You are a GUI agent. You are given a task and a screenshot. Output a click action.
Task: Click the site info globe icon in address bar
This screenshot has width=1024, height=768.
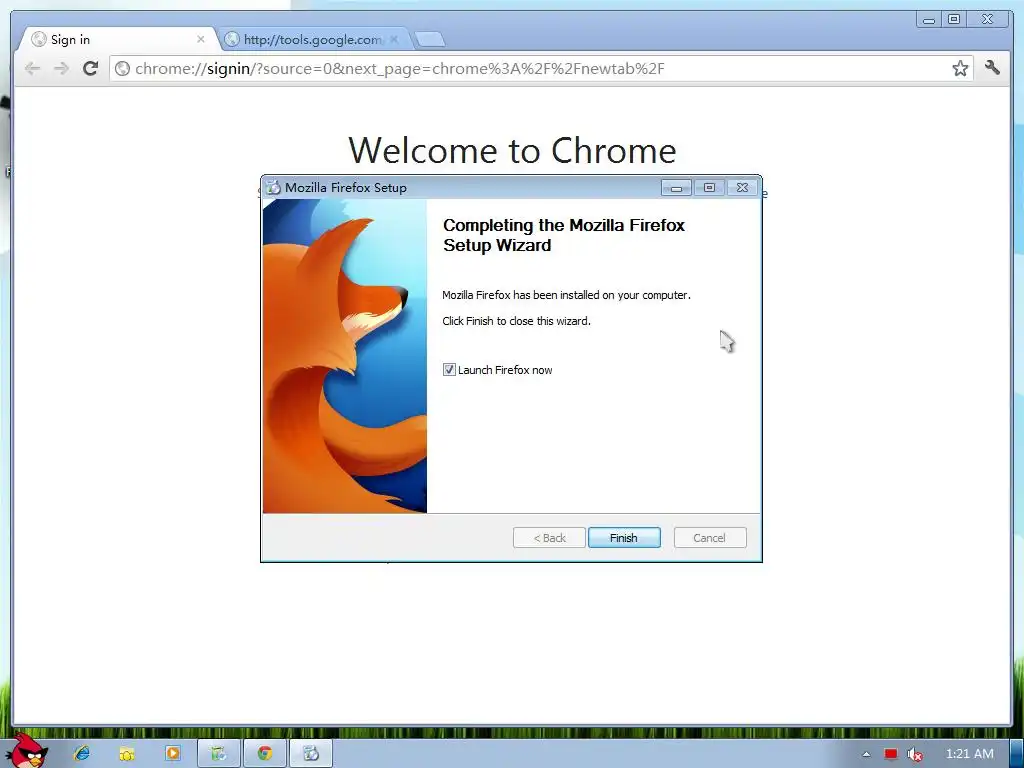click(x=122, y=69)
